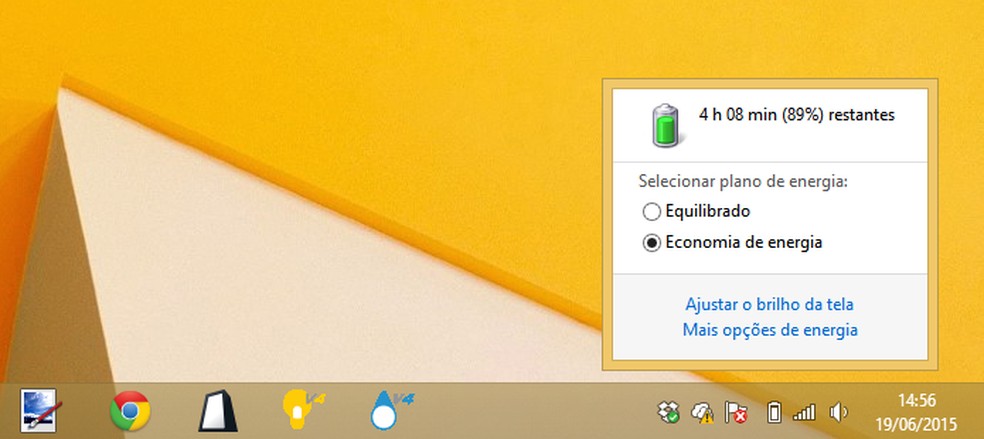Click the clock showing 14:56
This screenshot has height=439, width=984.
pyautogui.click(x=917, y=400)
